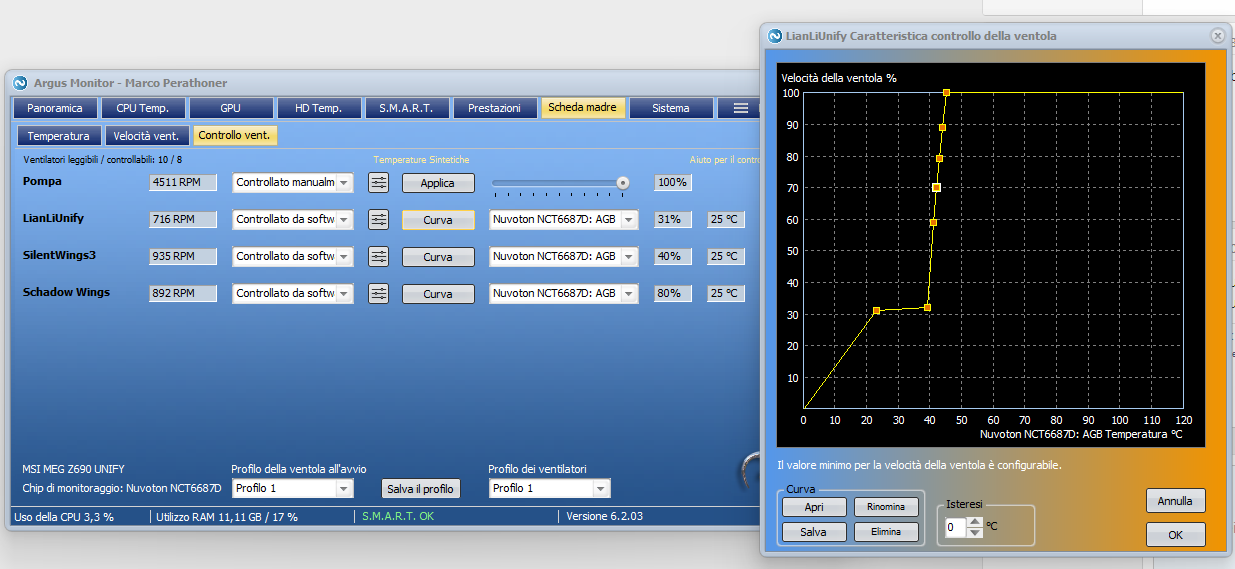Click Versione 6.2.03 in status bar

(x=605, y=517)
